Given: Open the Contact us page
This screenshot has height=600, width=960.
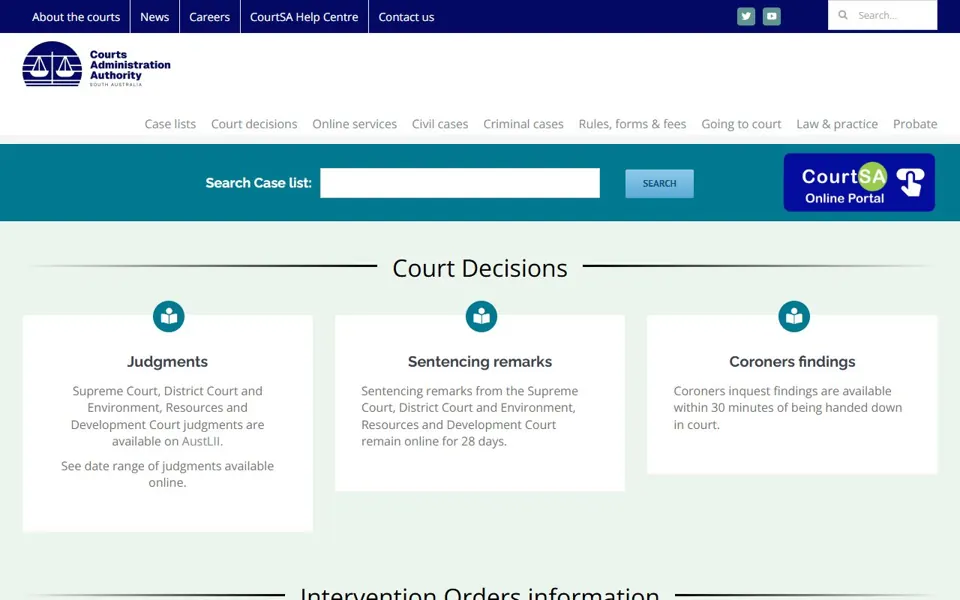Looking at the screenshot, I should (x=406, y=17).
